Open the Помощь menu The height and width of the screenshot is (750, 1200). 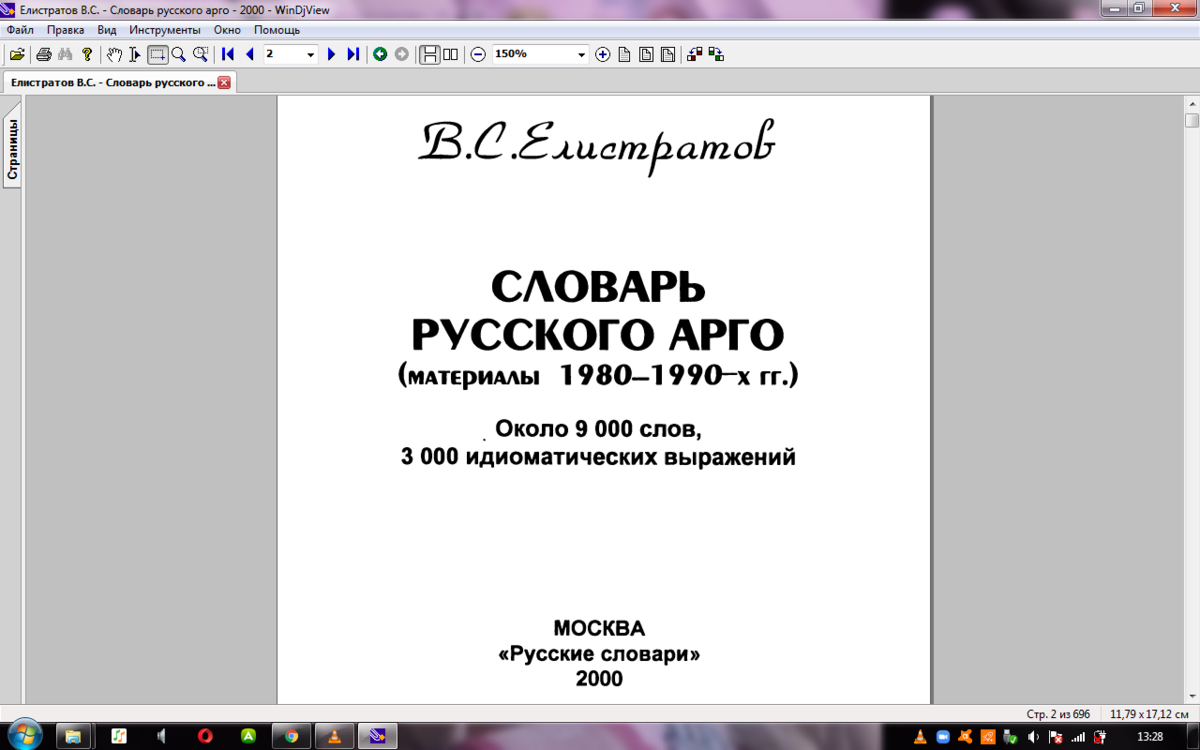[x=277, y=30]
